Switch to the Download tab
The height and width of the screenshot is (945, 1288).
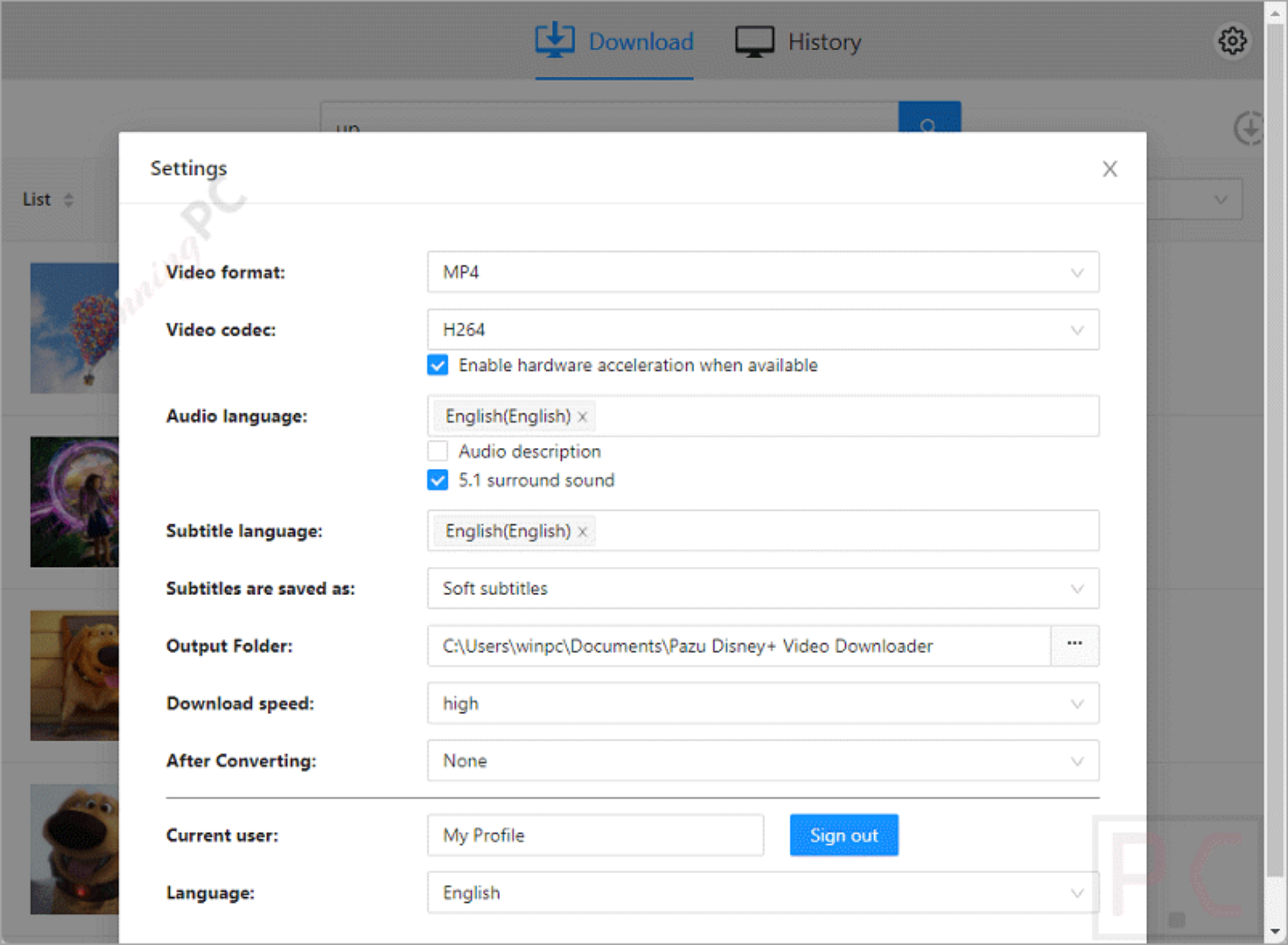click(639, 41)
